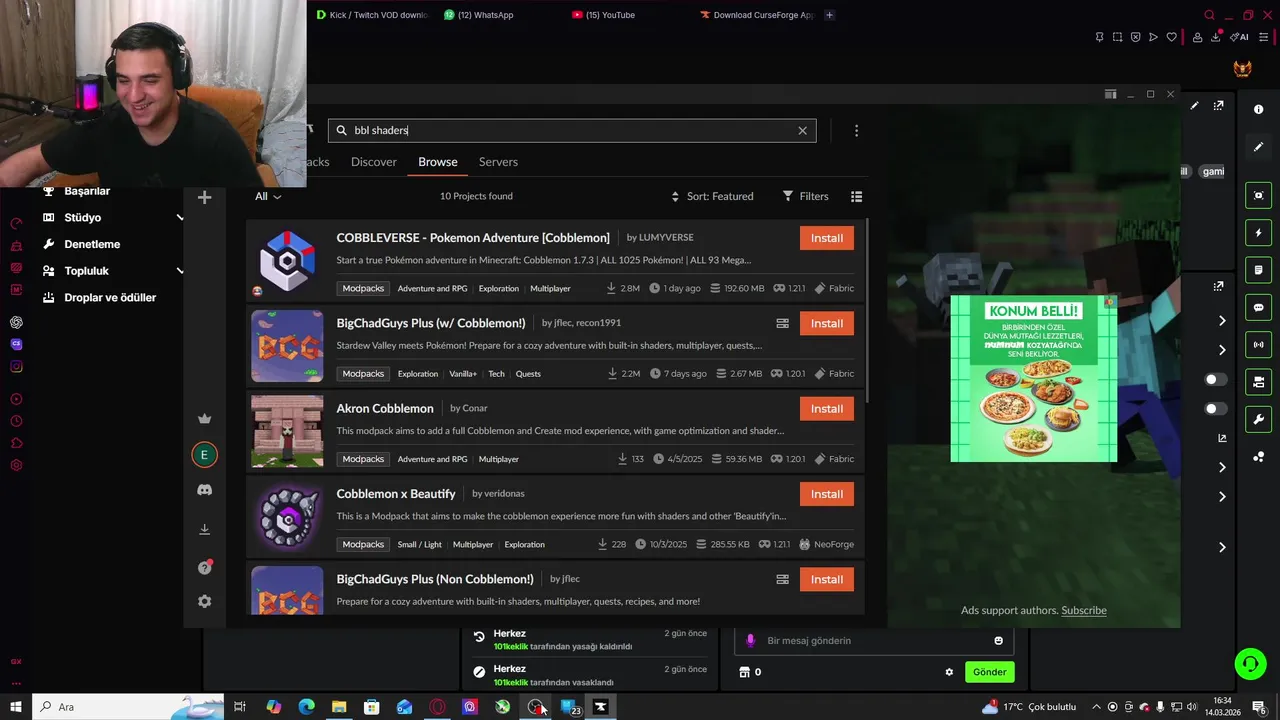
Task: Click the wrench tools icon in Kick right rail
Action: click(x=1259, y=419)
